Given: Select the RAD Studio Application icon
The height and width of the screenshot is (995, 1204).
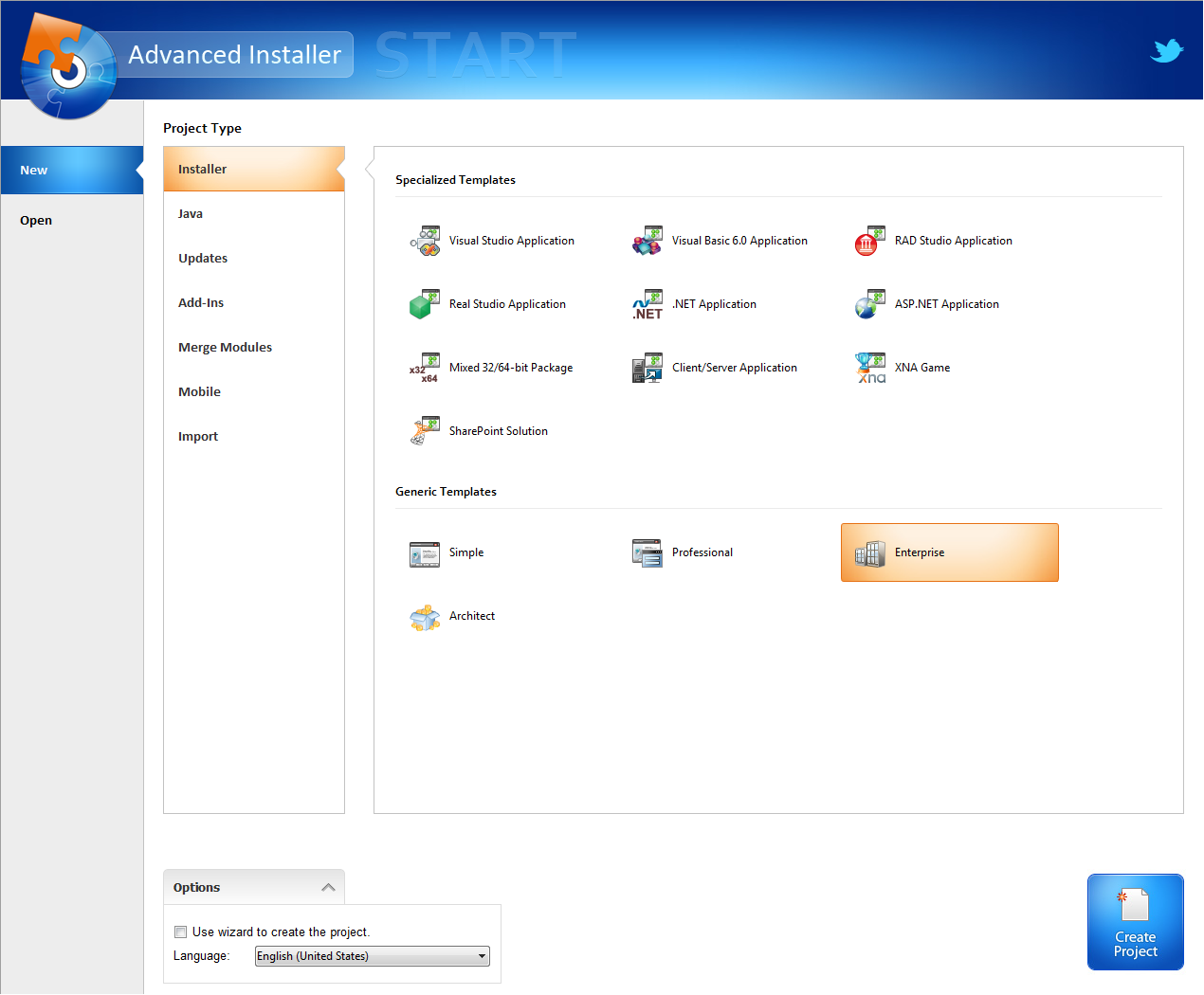Looking at the screenshot, I should (869, 242).
